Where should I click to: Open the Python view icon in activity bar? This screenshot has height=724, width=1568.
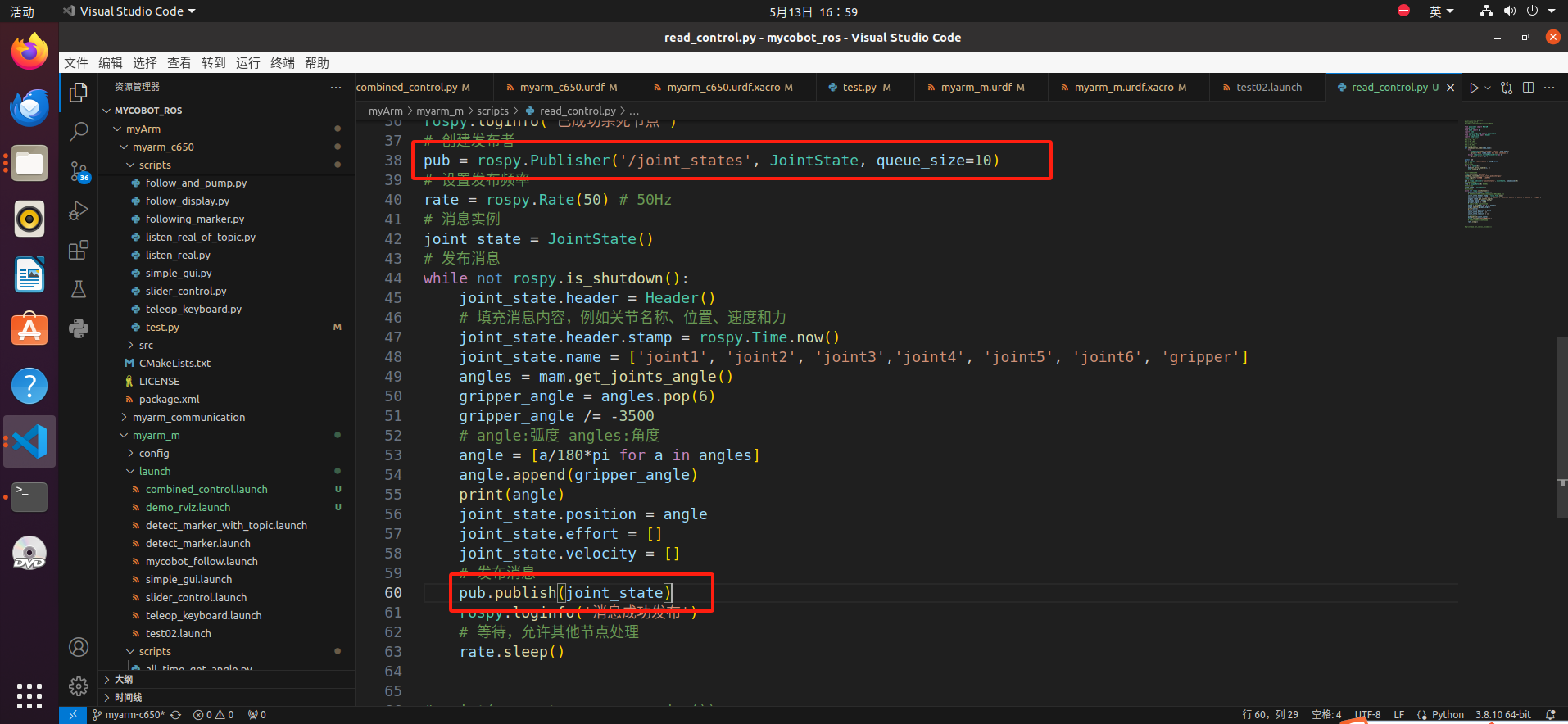click(79, 328)
